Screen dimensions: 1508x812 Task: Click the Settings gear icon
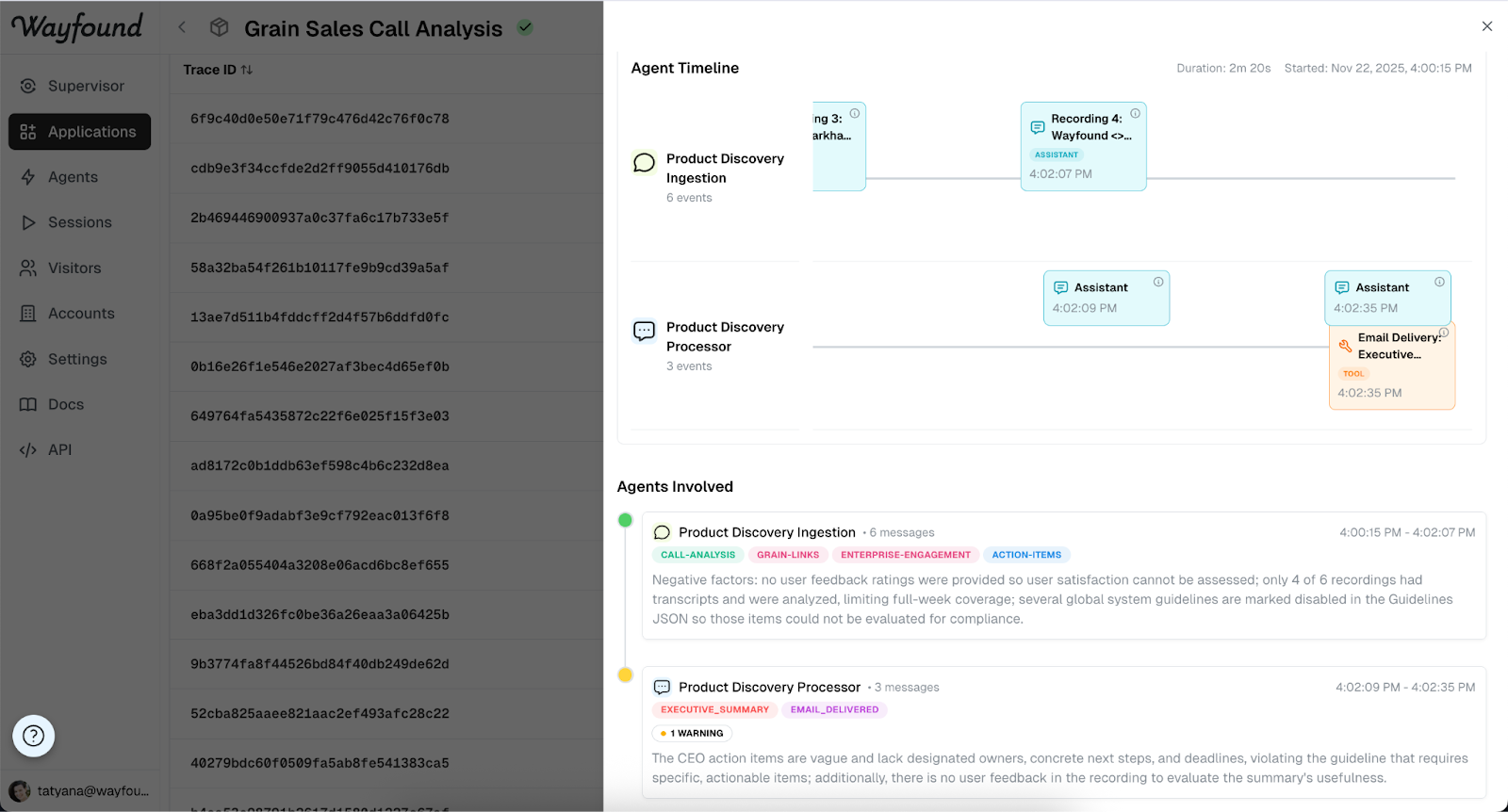pos(28,359)
